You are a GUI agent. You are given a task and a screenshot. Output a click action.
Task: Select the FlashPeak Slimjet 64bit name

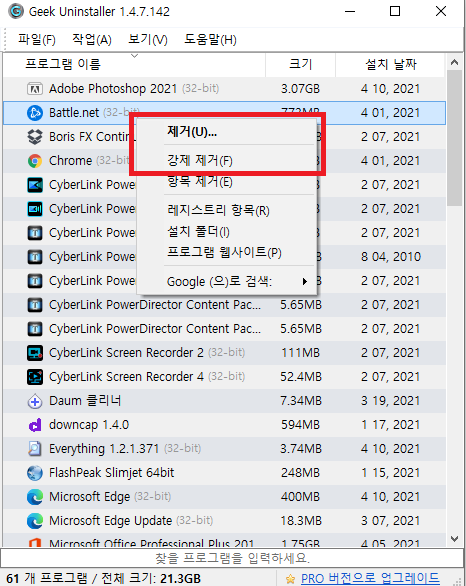click(x=111, y=473)
